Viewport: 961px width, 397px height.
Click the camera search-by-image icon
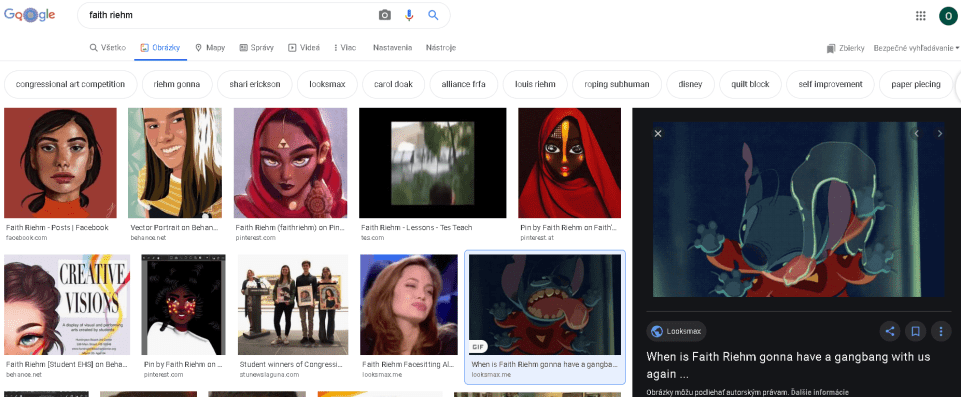[x=385, y=15]
